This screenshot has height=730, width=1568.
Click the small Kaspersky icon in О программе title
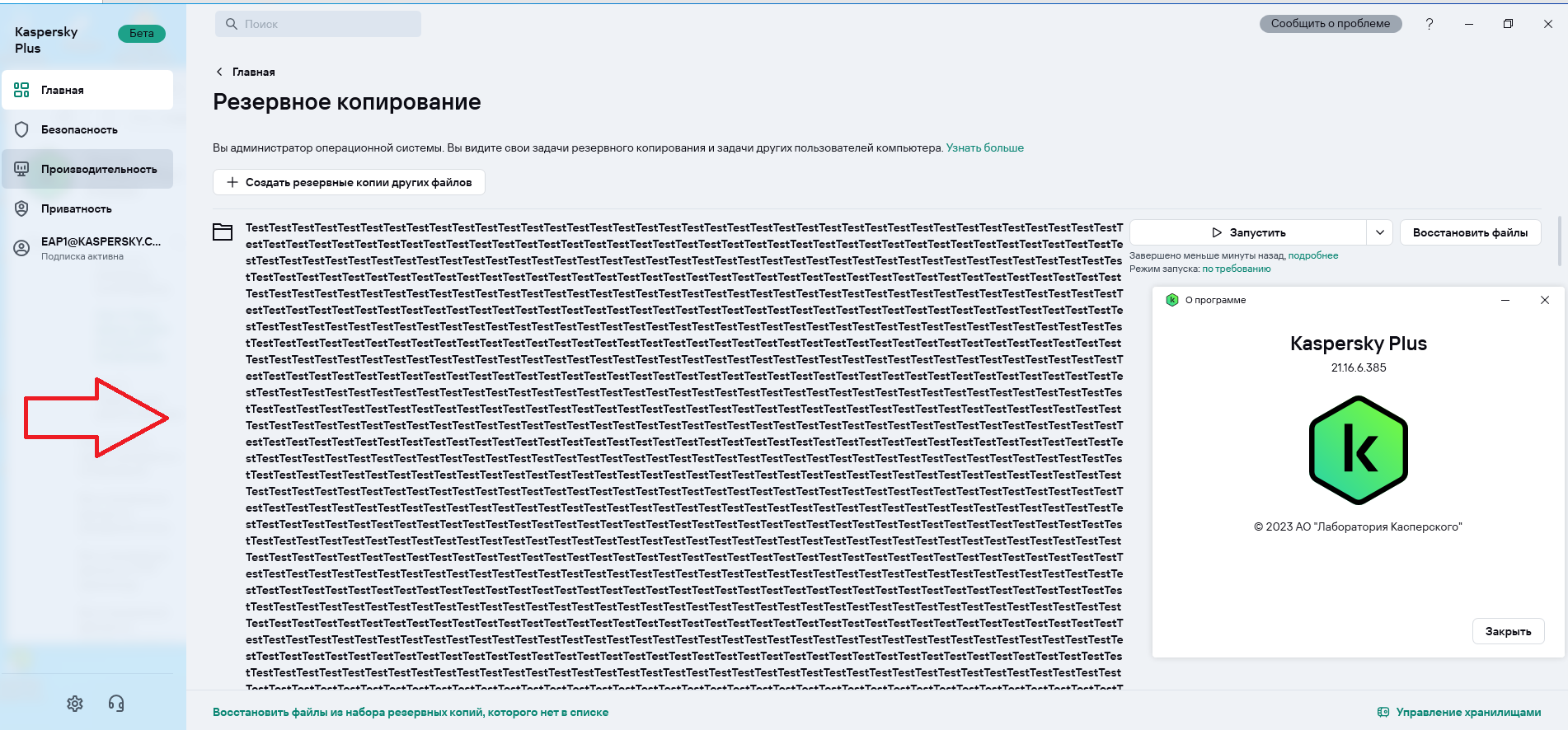[1171, 300]
